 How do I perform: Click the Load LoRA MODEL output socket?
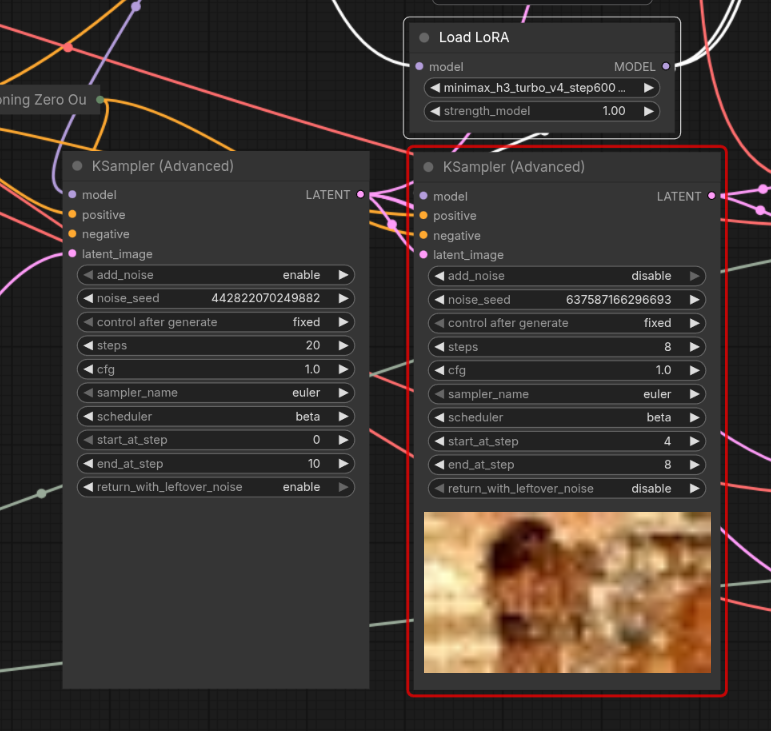[x=666, y=66]
